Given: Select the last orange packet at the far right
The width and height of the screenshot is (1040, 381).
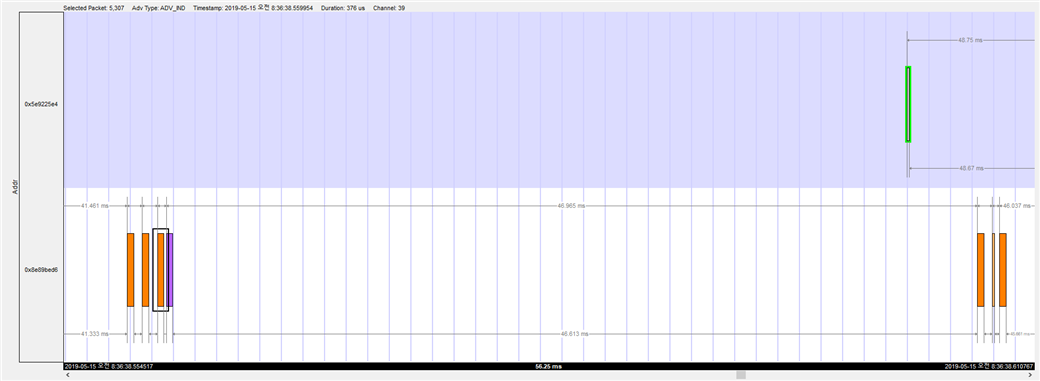Looking at the screenshot, I should tap(1003, 269).
